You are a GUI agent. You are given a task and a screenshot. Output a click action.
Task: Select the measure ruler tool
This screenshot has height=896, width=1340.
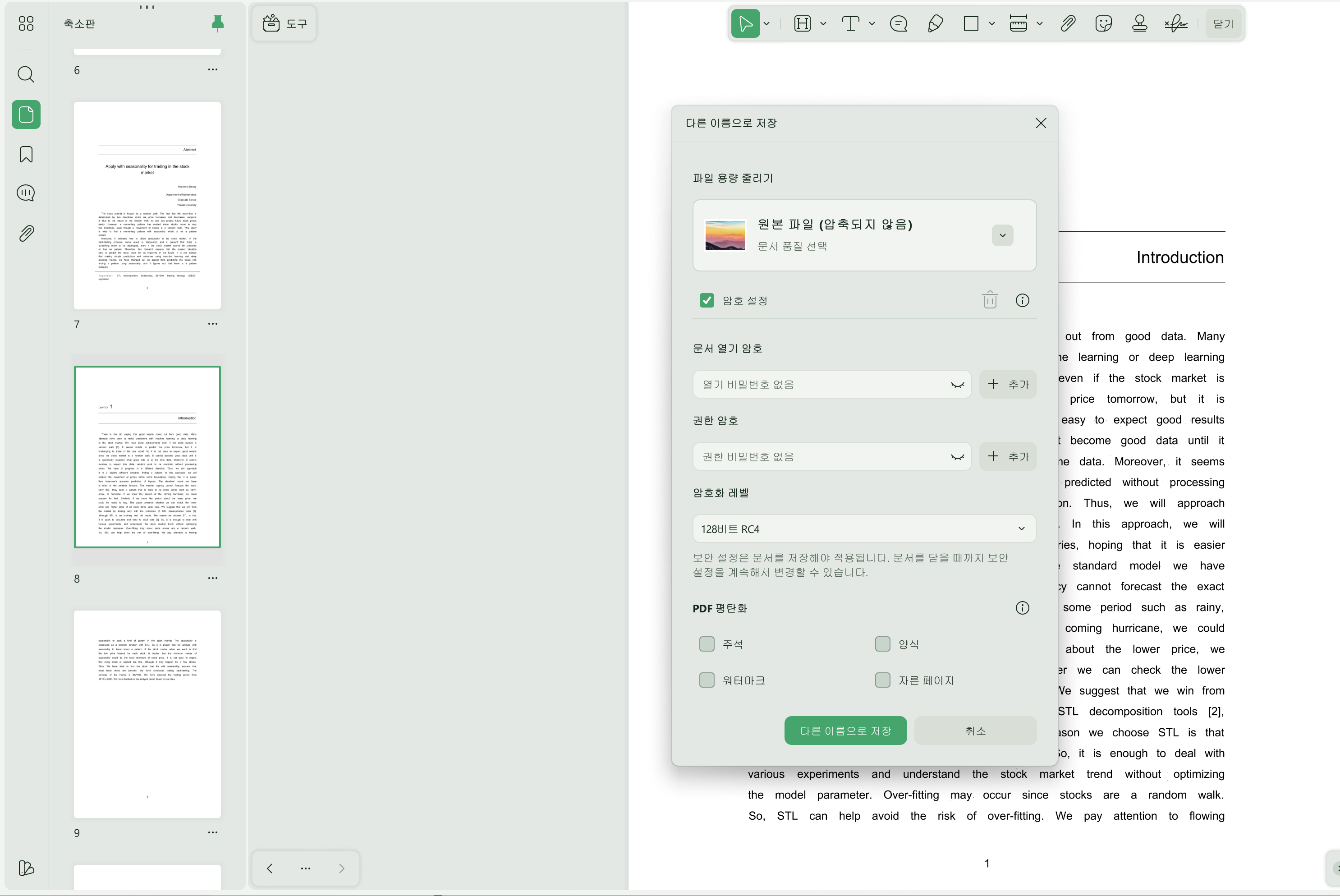(x=1019, y=23)
